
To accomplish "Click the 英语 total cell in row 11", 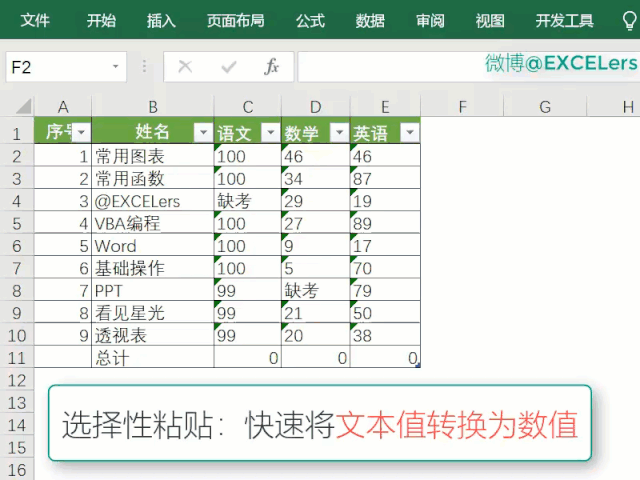I will [x=385, y=358].
